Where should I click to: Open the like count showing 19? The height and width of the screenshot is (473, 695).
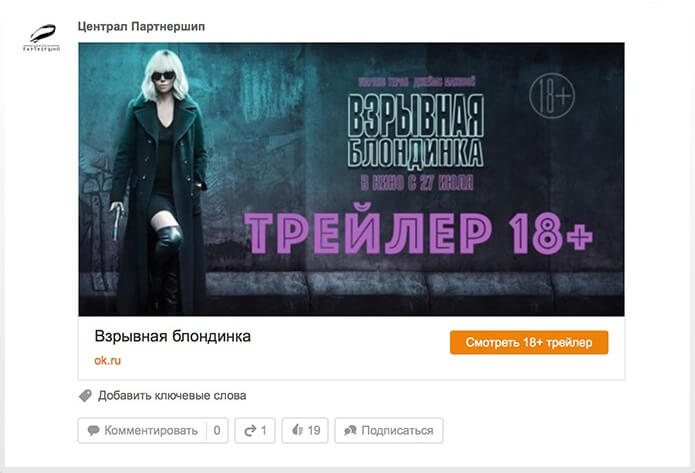(314, 430)
